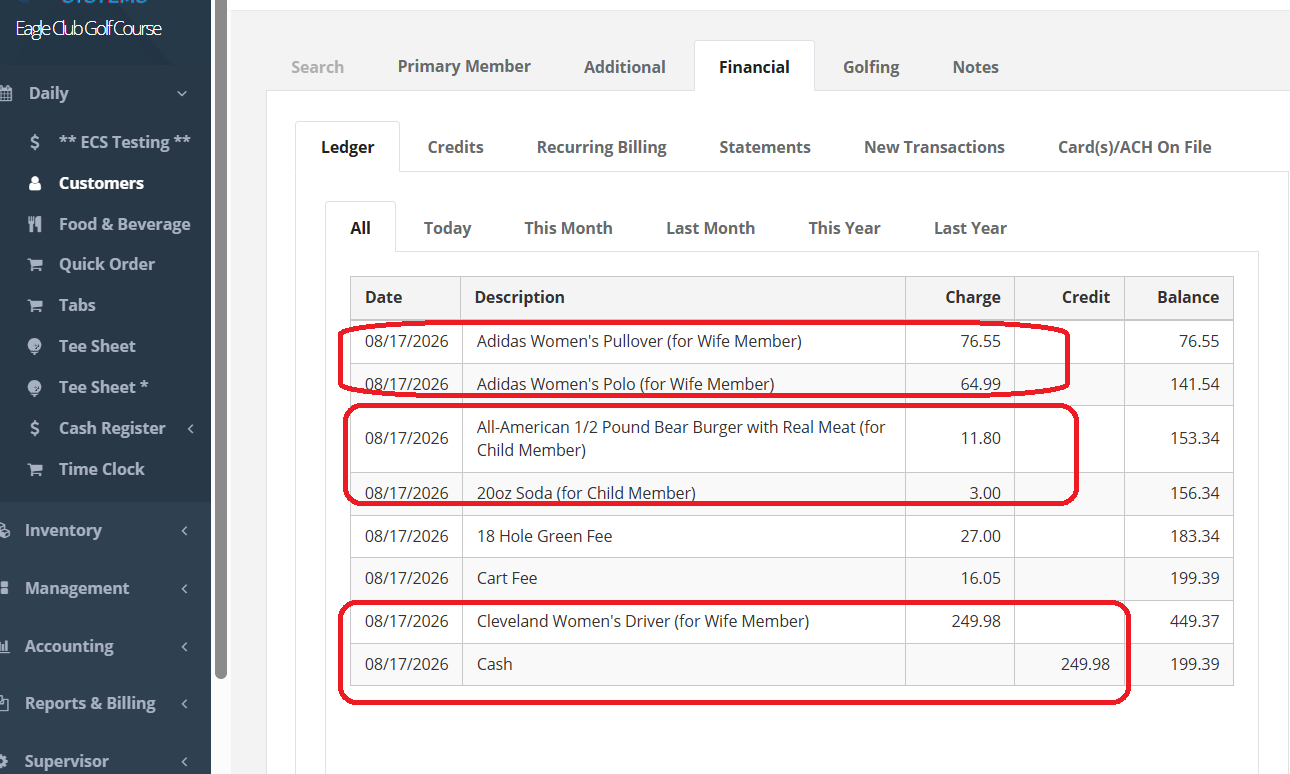Image resolution: width=1290 pixels, height=774 pixels.
Task: Filter ledger to Today
Action: 447,228
